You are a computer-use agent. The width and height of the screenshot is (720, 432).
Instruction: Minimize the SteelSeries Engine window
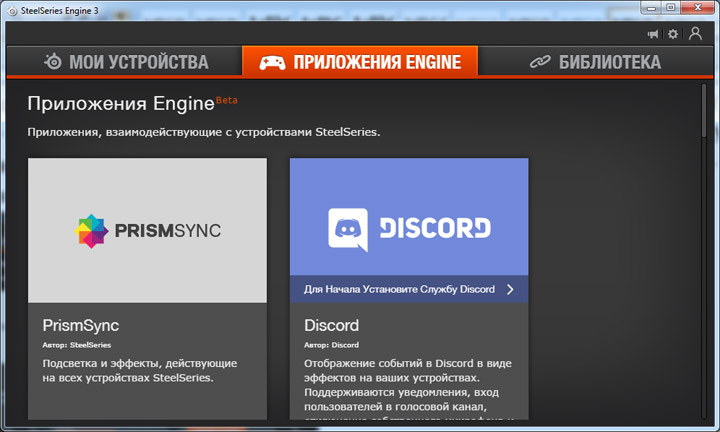pos(651,8)
